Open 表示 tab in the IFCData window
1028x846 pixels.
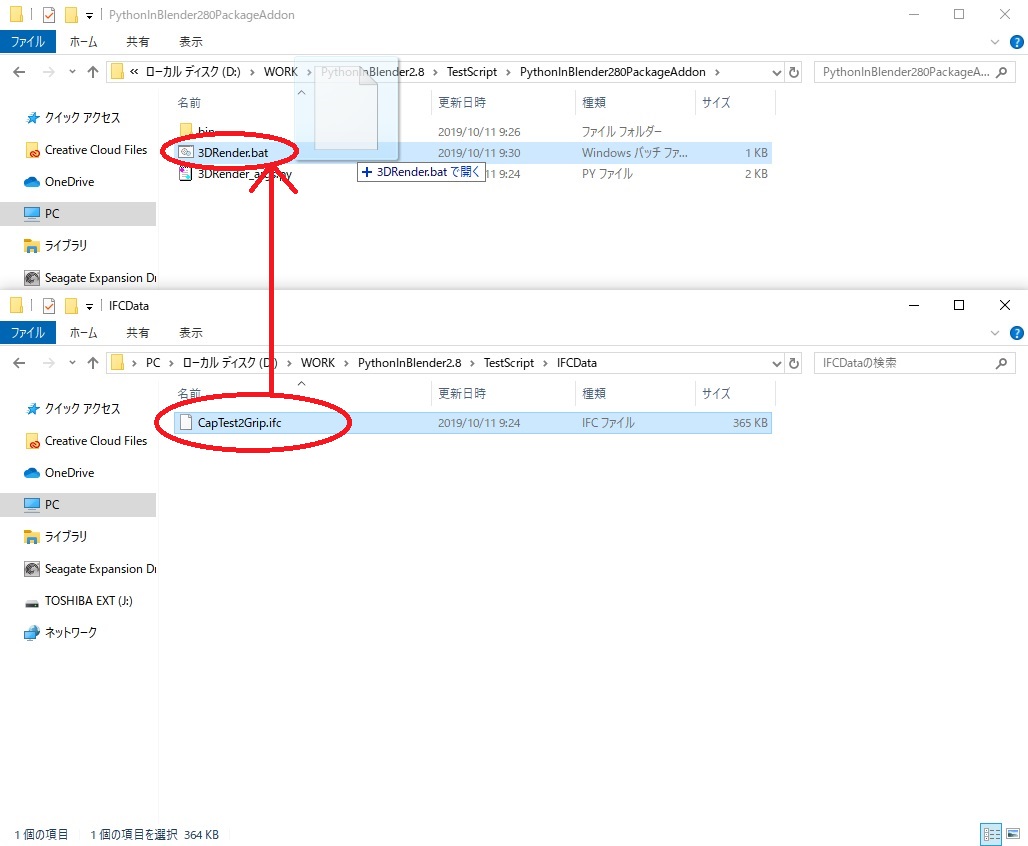[x=191, y=332]
